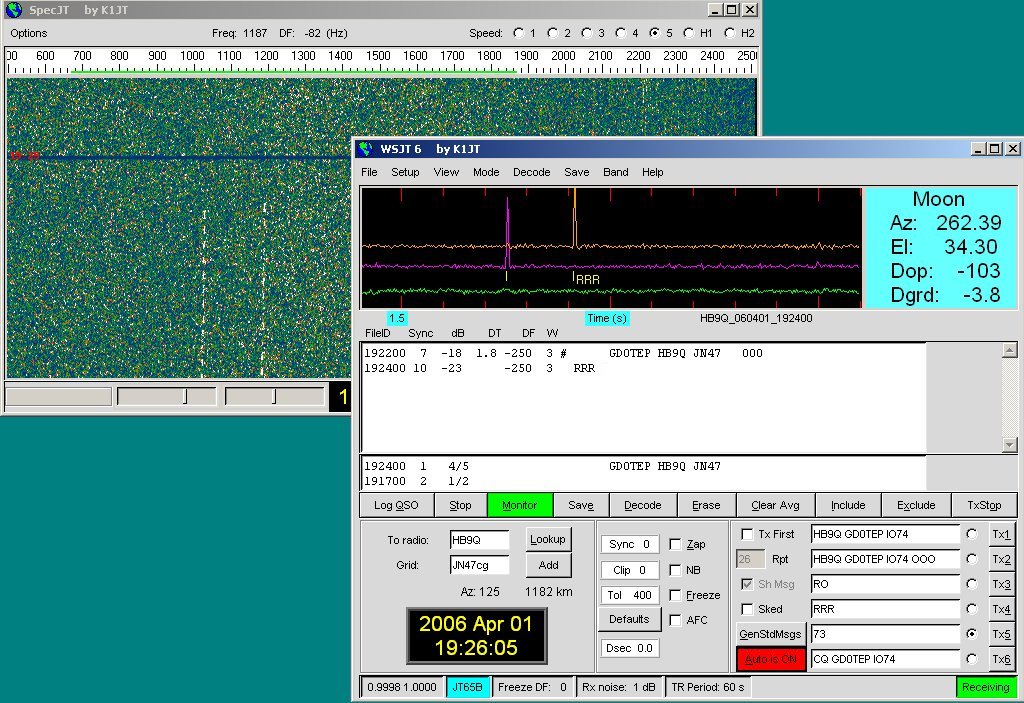The image size is (1024, 703).
Task: Click the SpecJT title bar globe icon
Action: pyautogui.click(x=13, y=11)
